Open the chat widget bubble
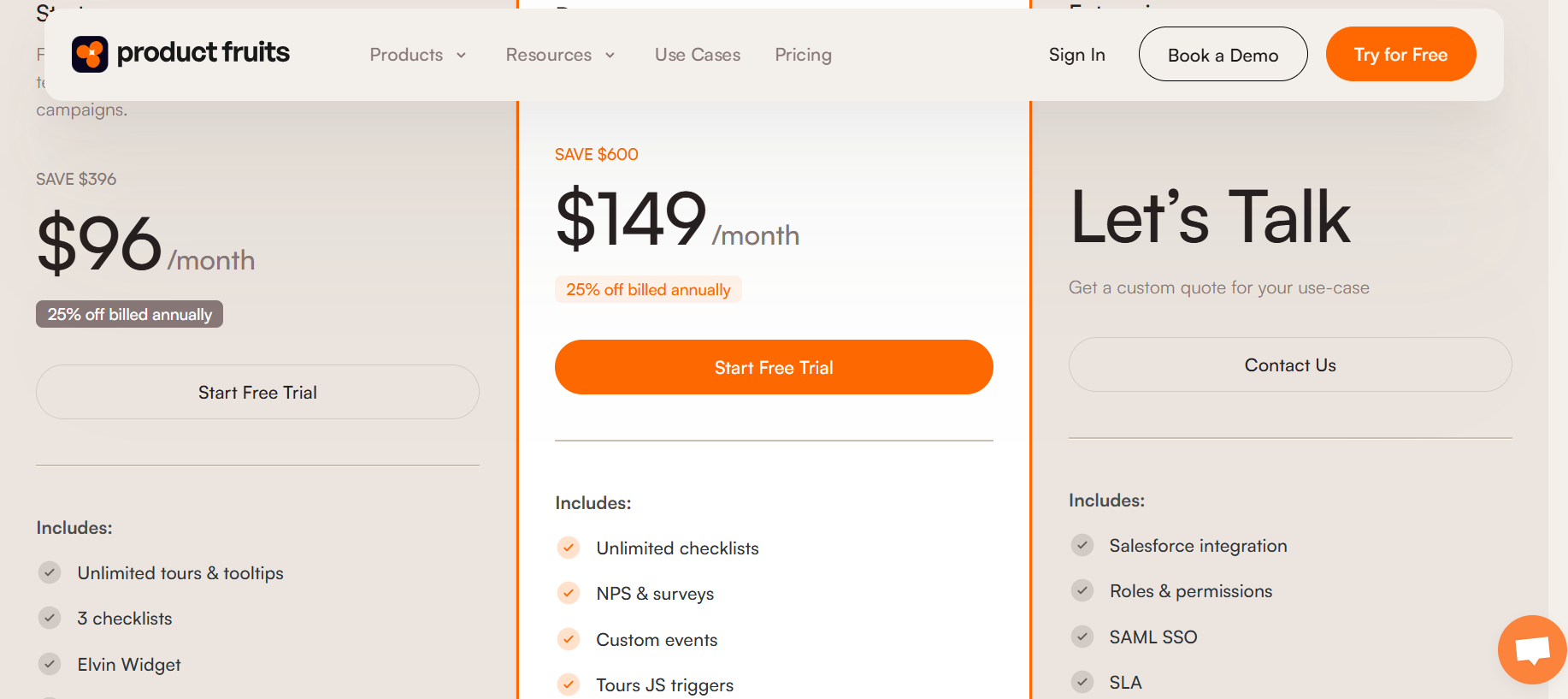The image size is (1568, 699). click(x=1531, y=649)
